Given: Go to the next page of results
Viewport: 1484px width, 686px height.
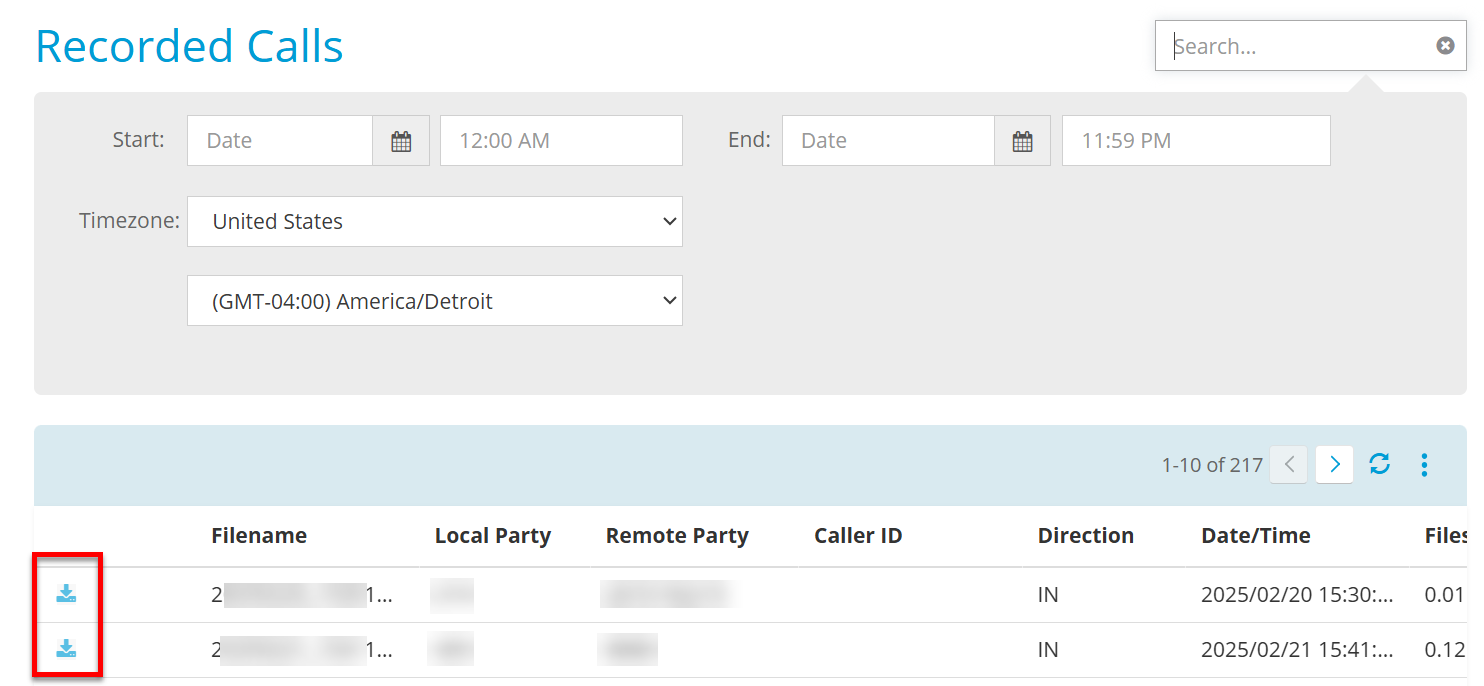Looking at the screenshot, I should (1334, 464).
